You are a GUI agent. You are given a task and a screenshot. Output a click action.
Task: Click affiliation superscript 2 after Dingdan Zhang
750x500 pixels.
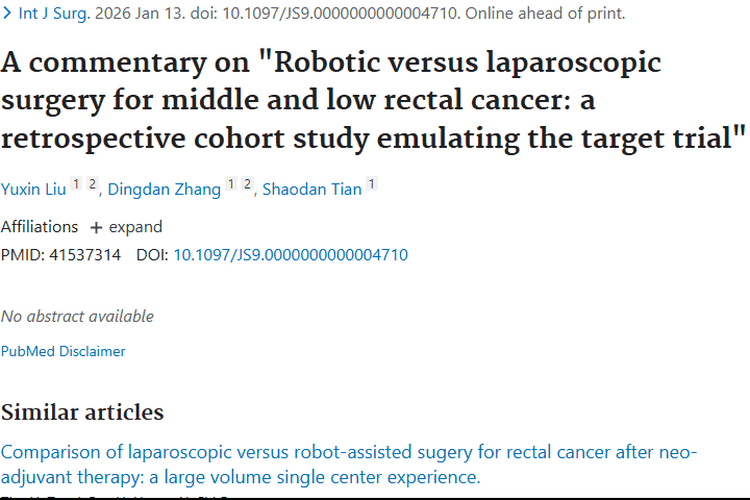tap(245, 185)
